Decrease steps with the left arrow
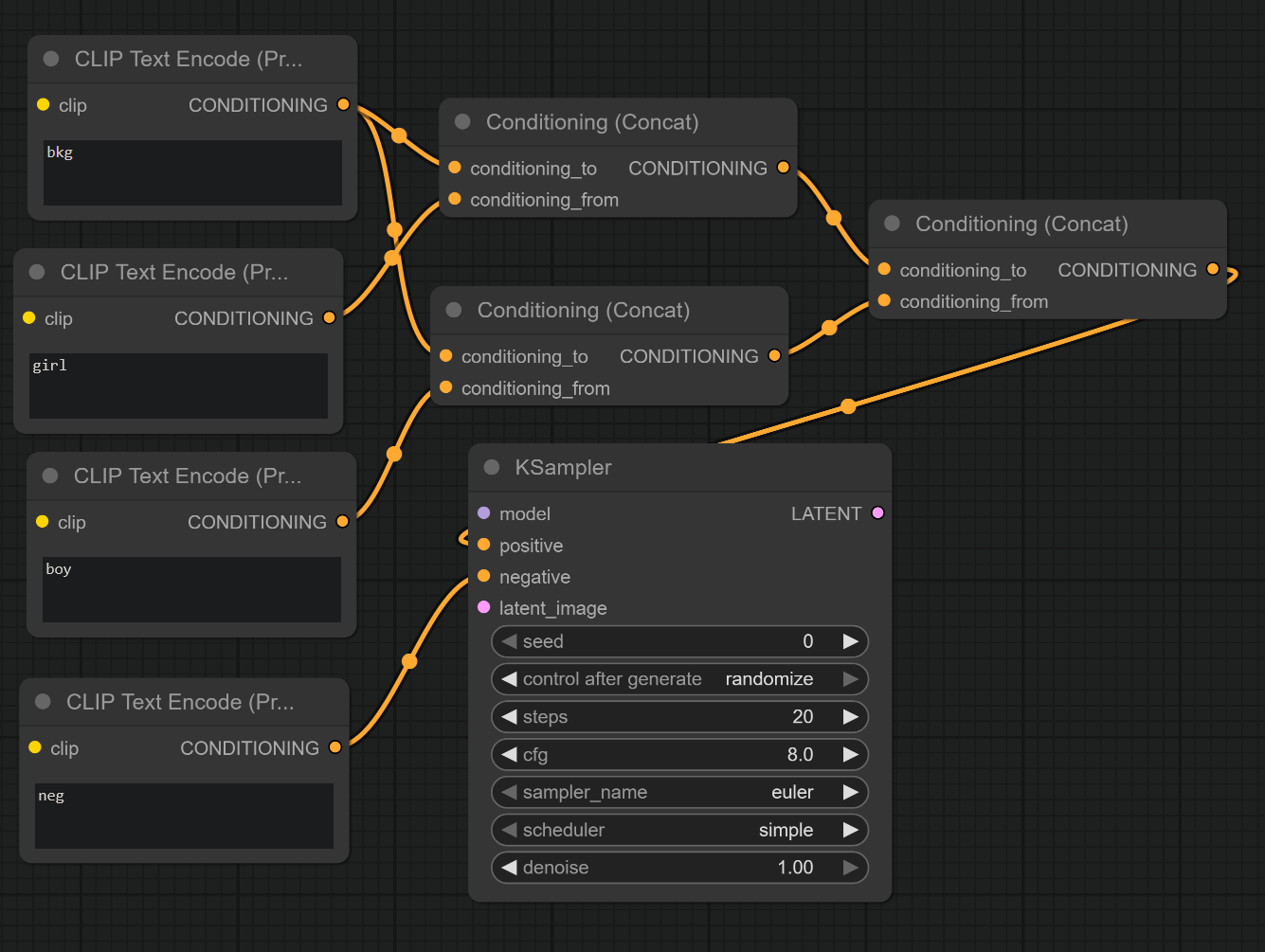This screenshot has height=952, width=1265. [x=510, y=717]
